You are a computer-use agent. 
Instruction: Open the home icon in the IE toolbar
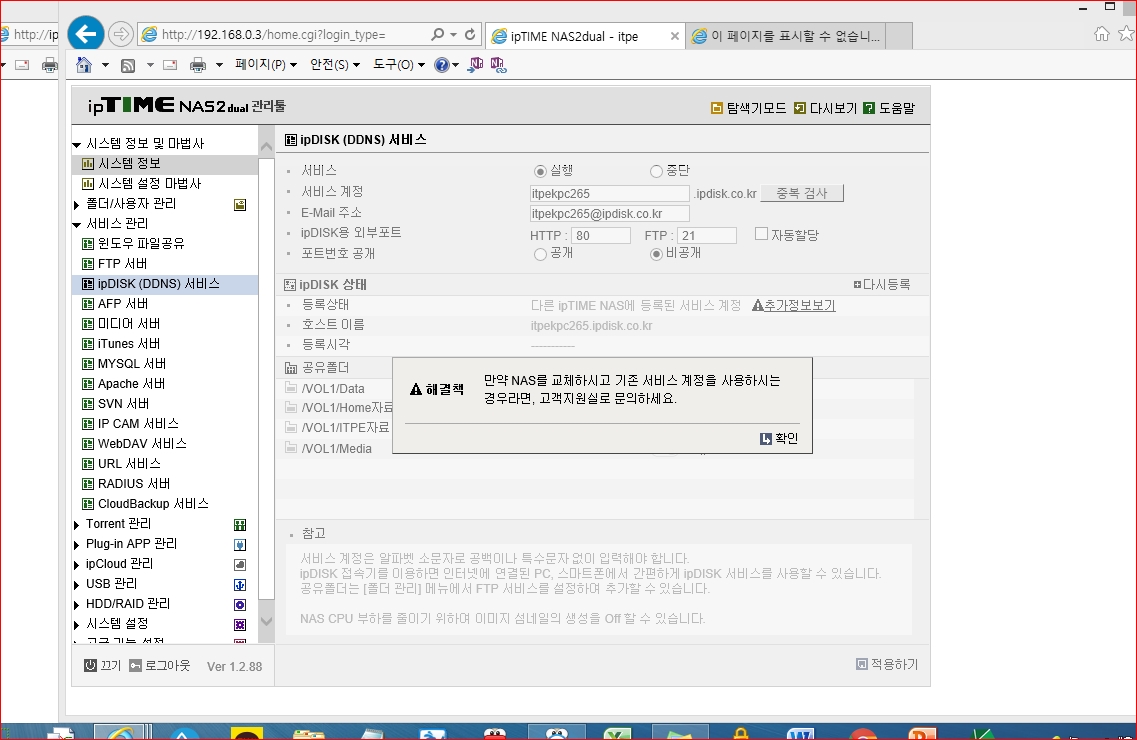84,65
